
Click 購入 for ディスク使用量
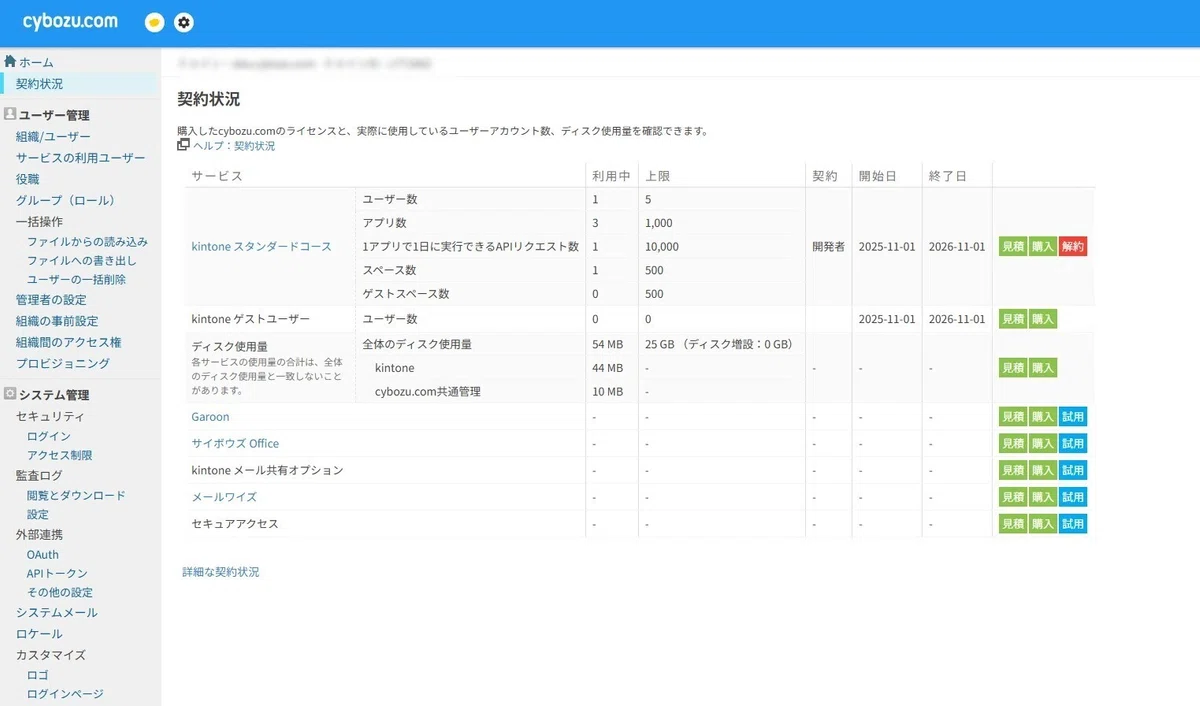click(x=1043, y=368)
